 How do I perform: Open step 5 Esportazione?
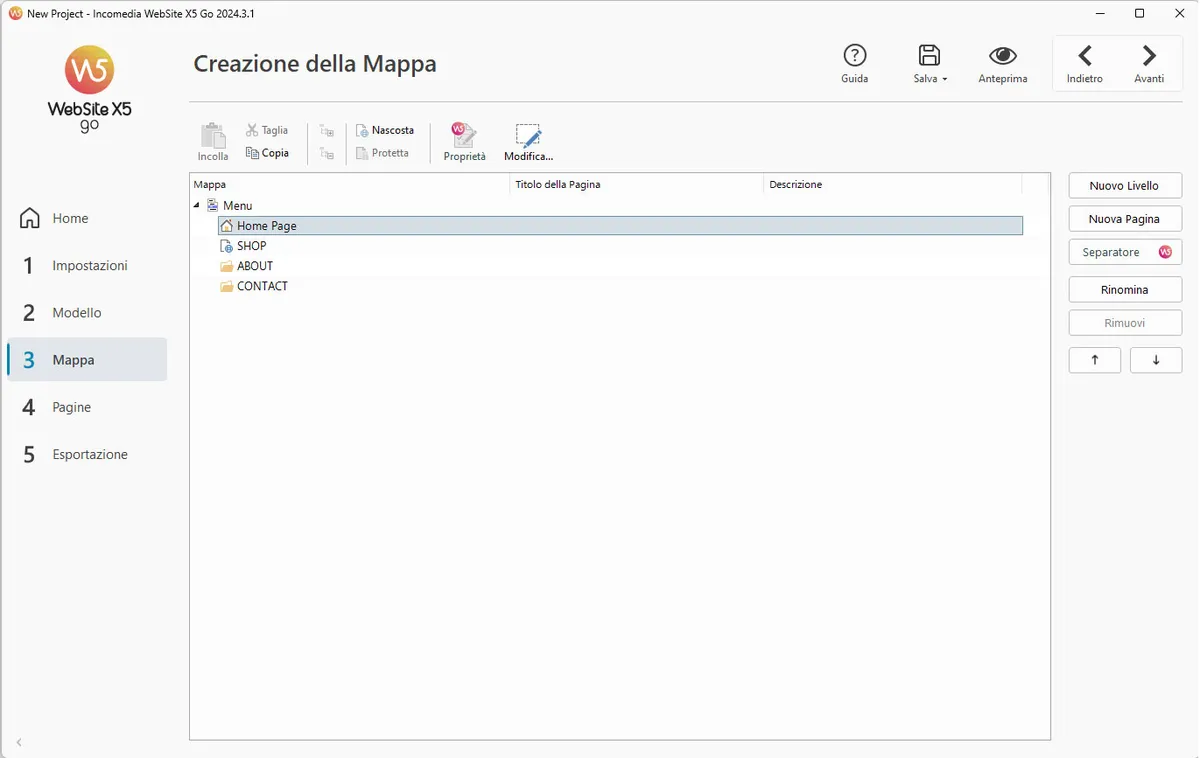tap(87, 454)
